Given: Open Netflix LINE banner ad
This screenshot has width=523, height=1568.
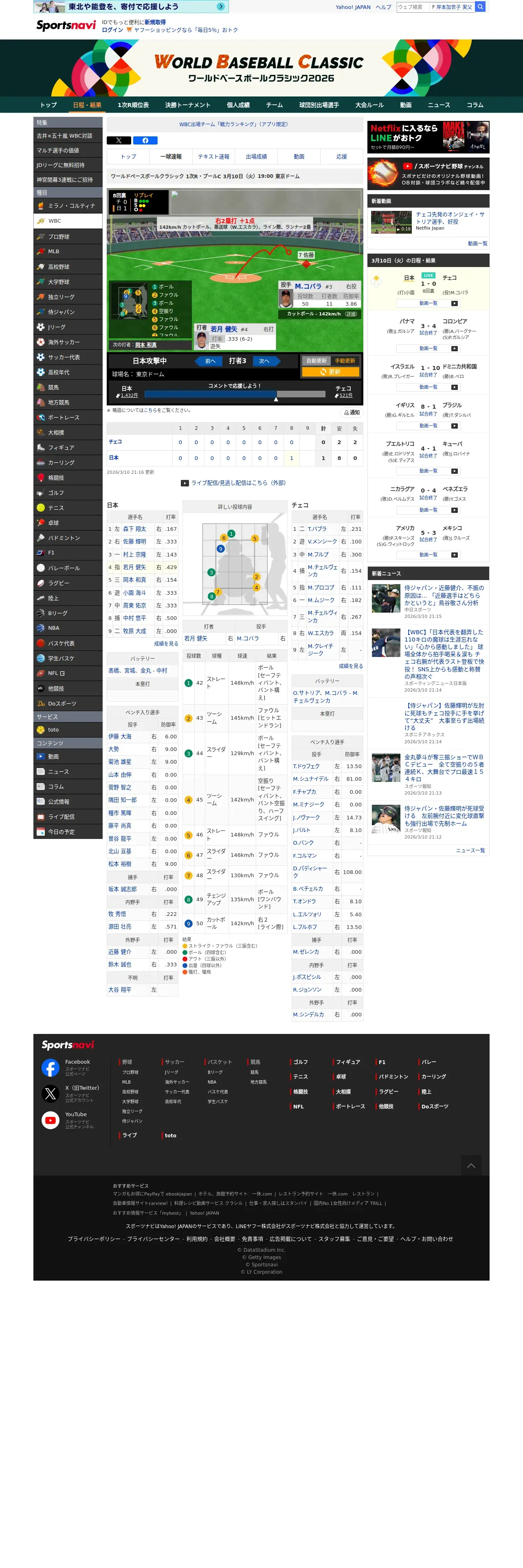Looking at the screenshot, I should point(428,137).
